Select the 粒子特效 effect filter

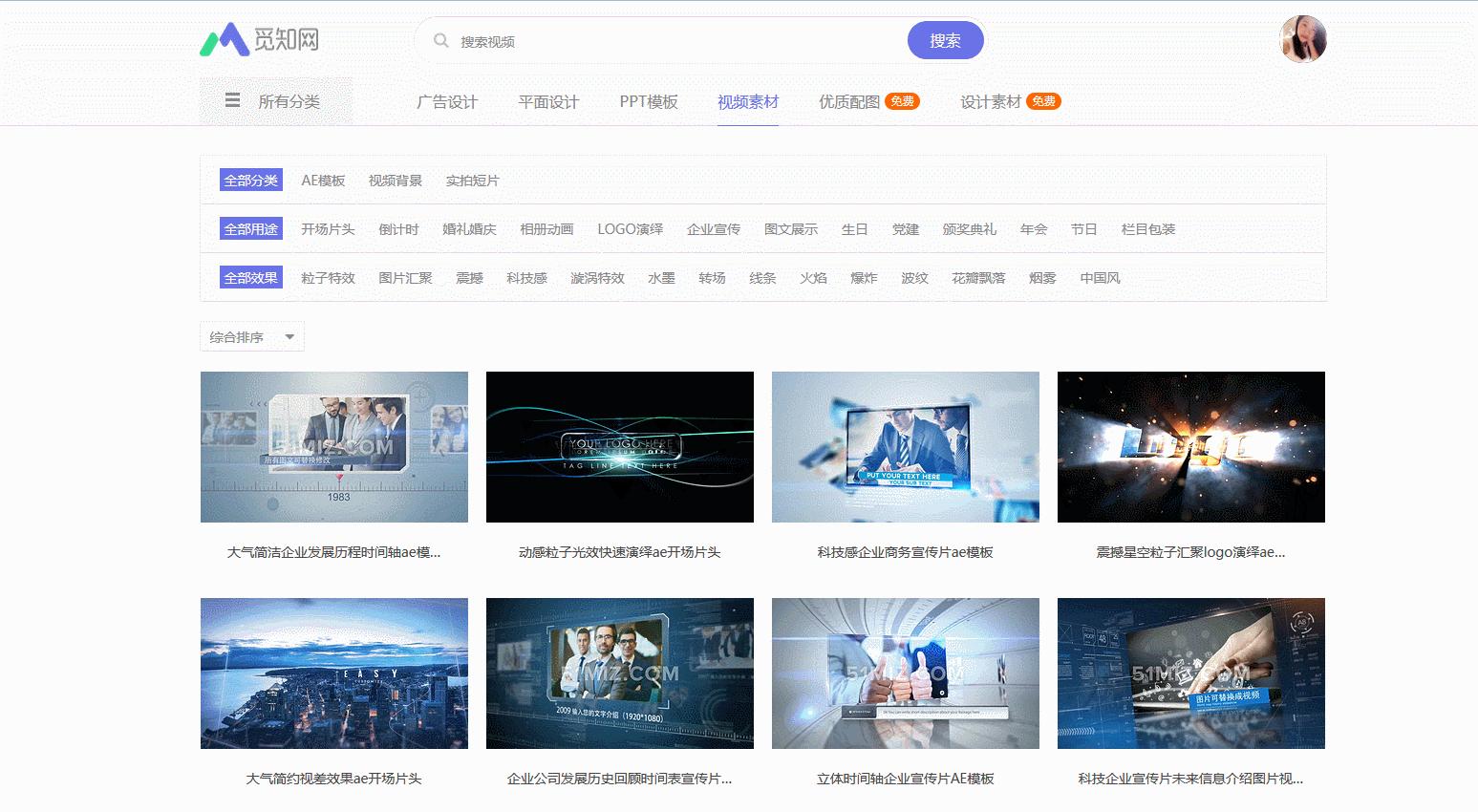click(328, 277)
